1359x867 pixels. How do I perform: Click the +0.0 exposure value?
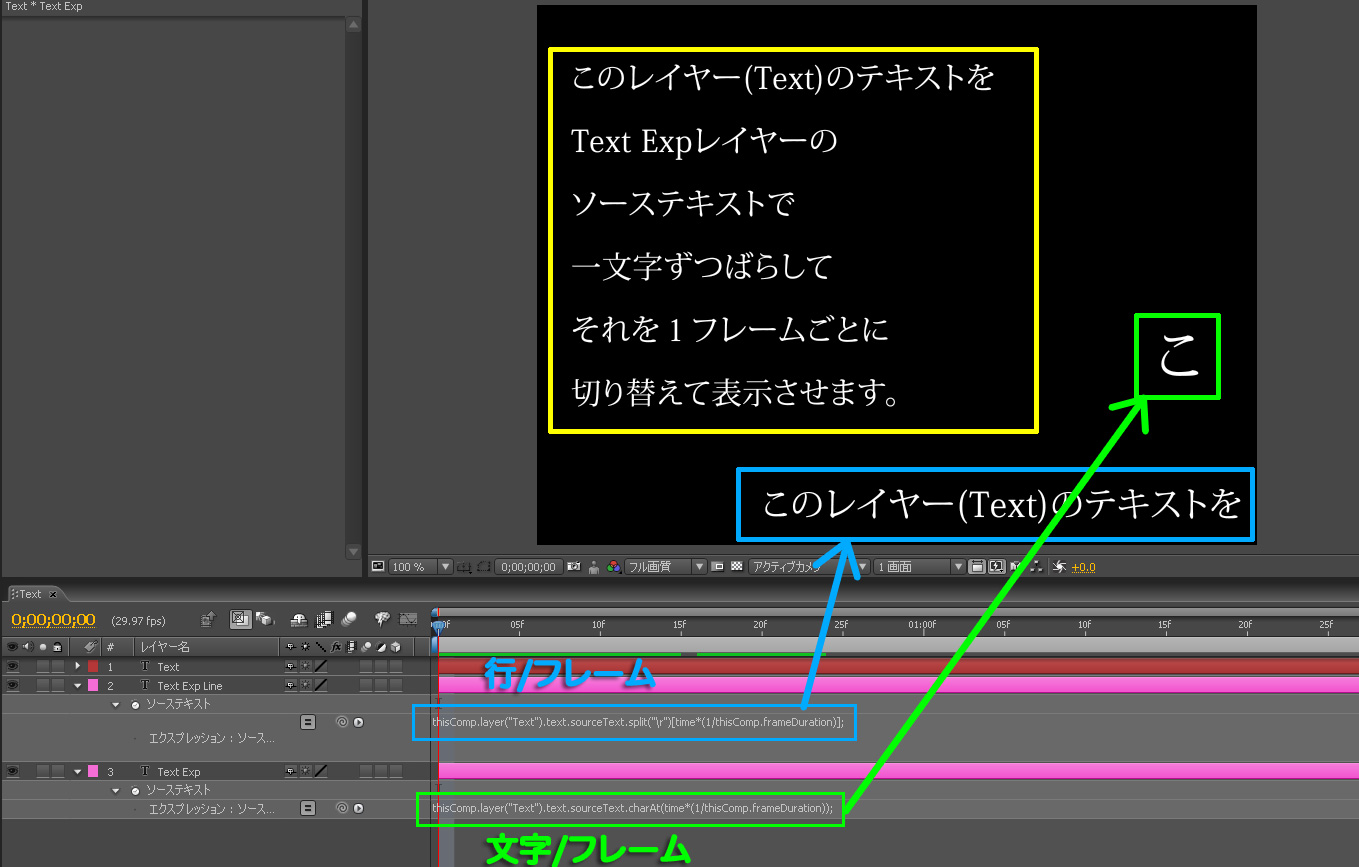[1083, 567]
